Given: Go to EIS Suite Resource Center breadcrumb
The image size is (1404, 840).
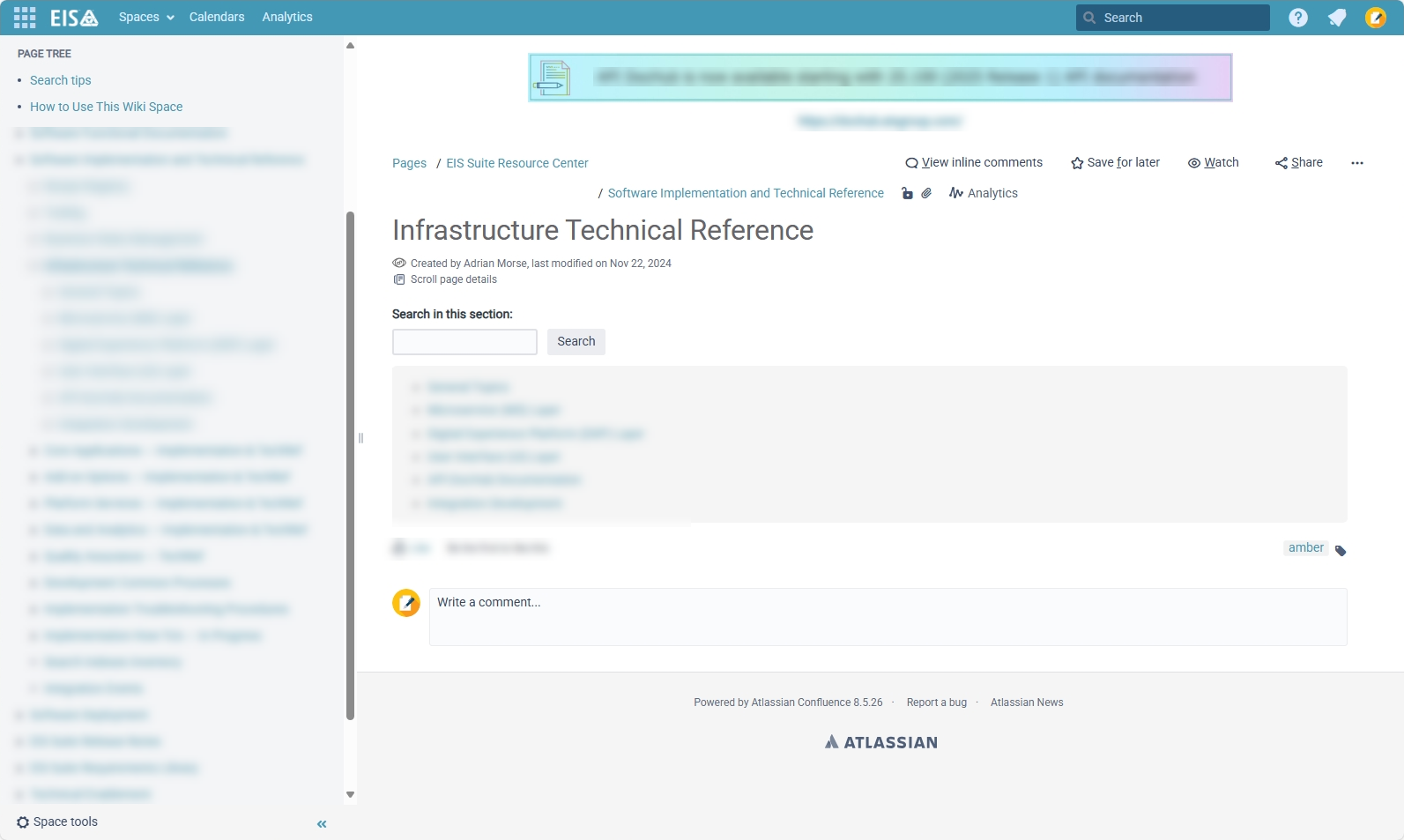Looking at the screenshot, I should 517,163.
